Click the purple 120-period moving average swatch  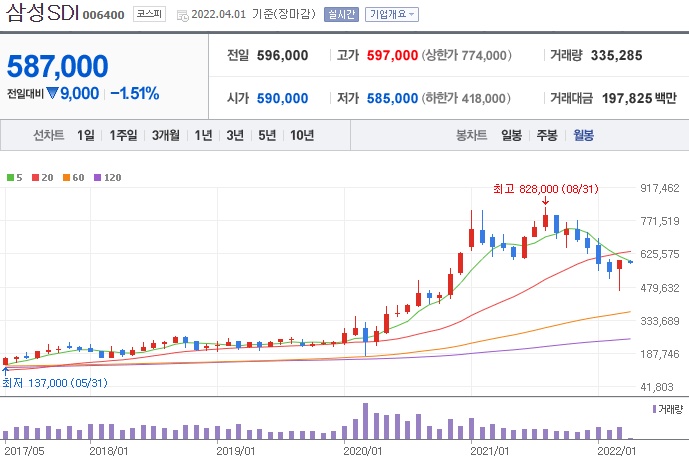(x=98, y=178)
